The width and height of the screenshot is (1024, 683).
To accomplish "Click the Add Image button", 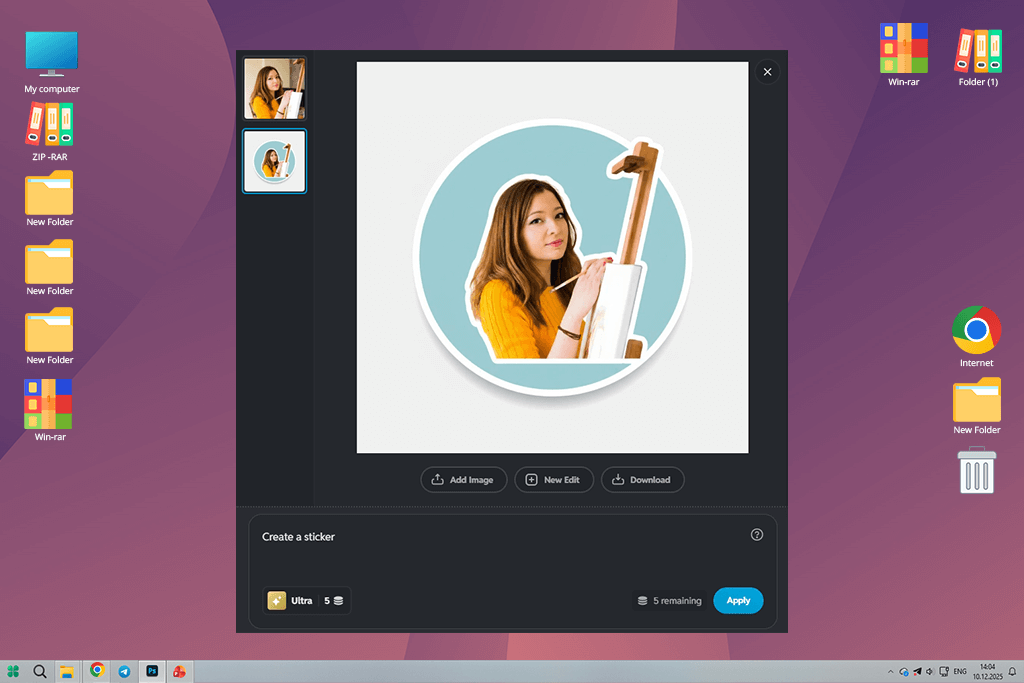I will (x=463, y=479).
